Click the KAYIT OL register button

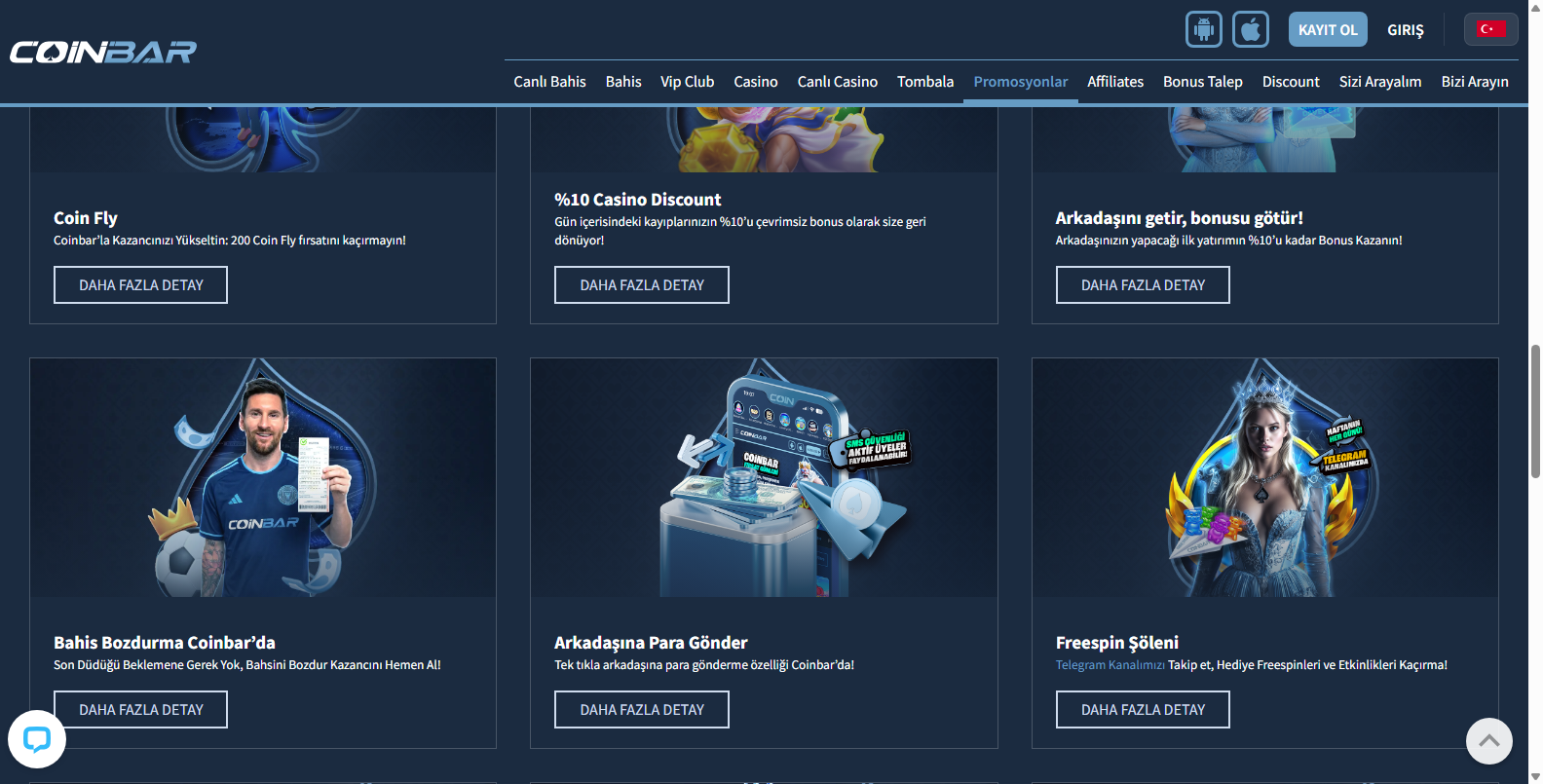pyautogui.click(x=1328, y=29)
